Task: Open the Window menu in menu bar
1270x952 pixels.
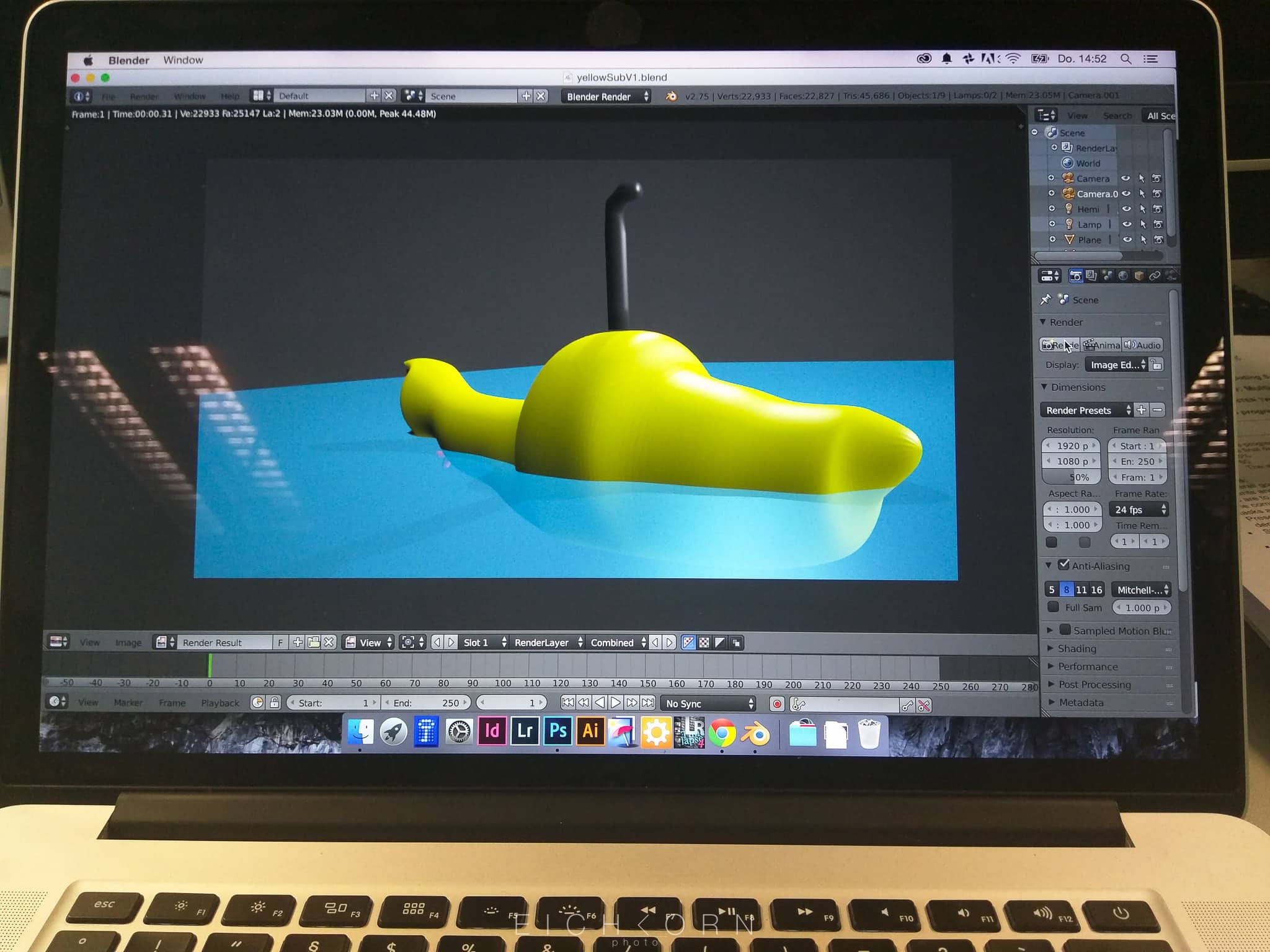Action: (183, 60)
